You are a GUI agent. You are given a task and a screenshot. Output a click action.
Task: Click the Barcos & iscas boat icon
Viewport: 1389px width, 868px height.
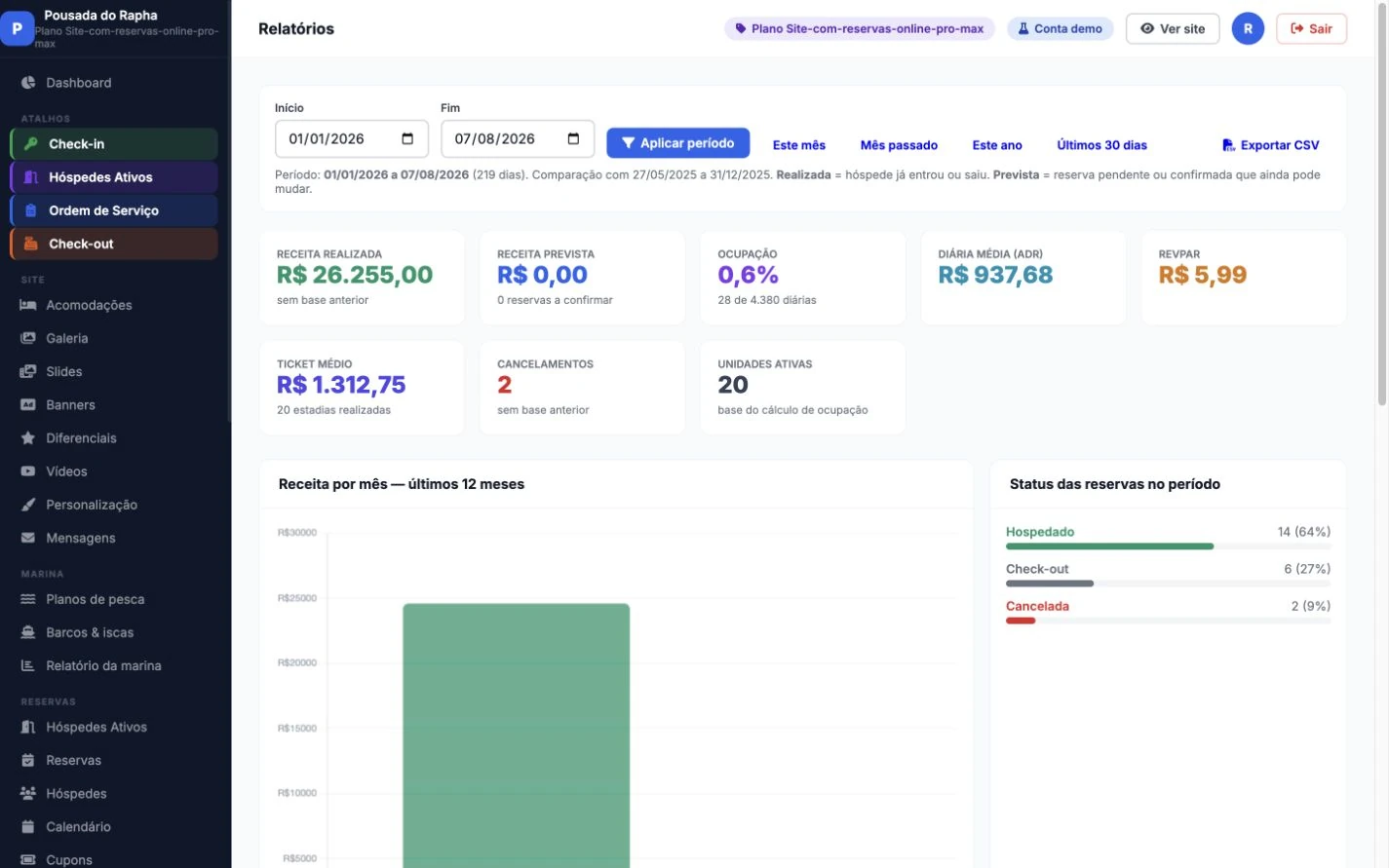point(28,632)
